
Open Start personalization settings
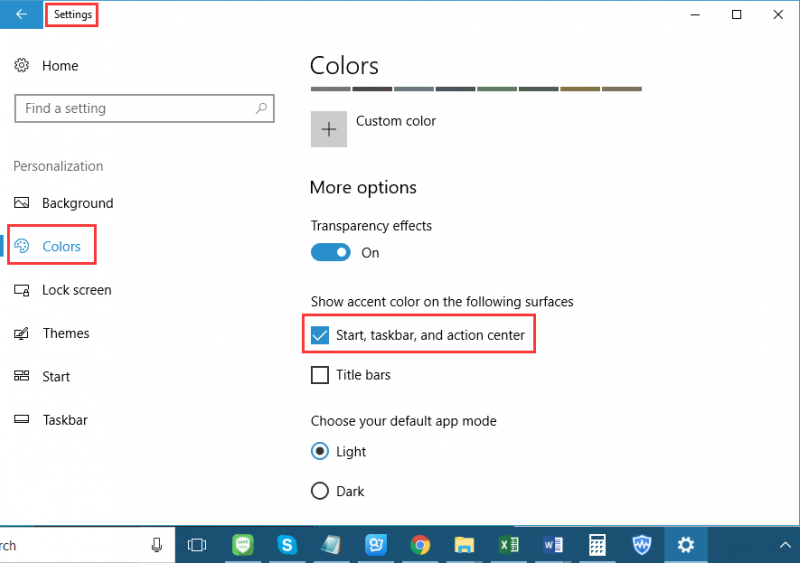tap(42, 377)
